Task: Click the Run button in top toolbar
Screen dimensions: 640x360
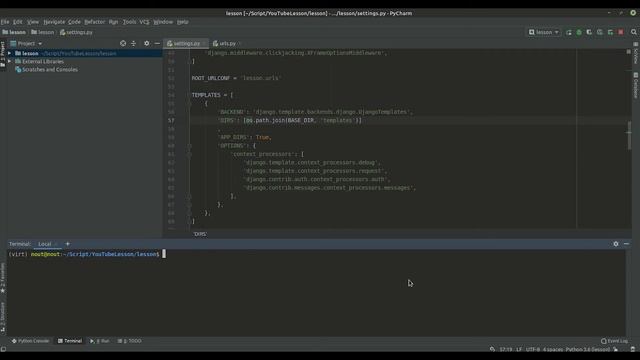Action: [x=569, y=32]
